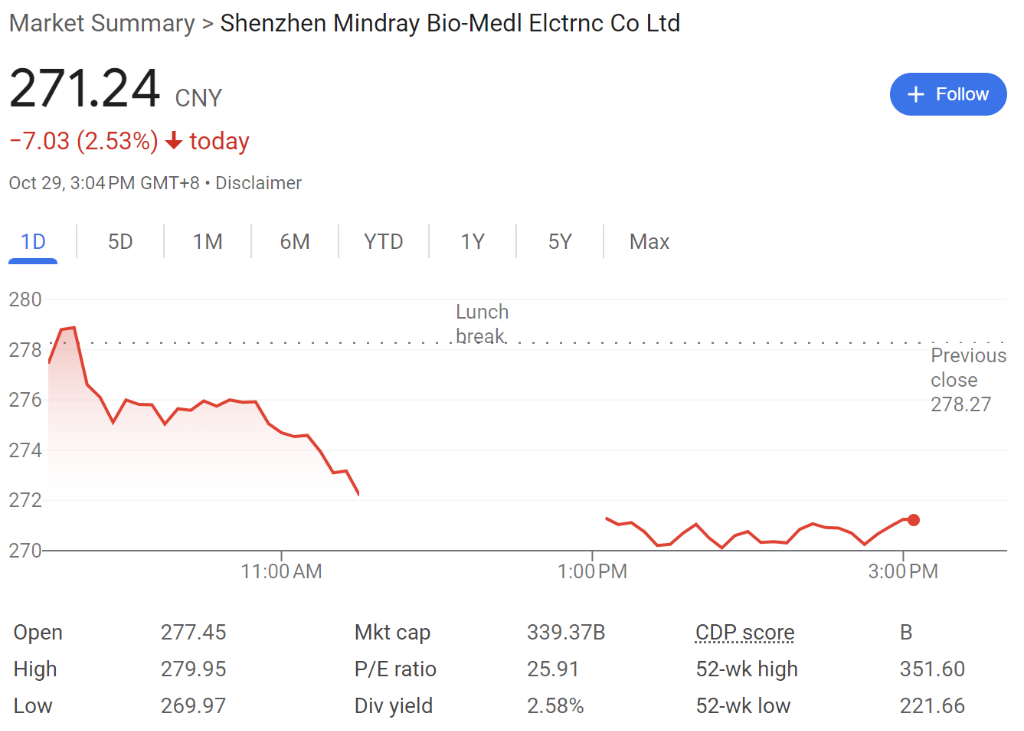Show the Max chart range
The image size is (1024, 731).
pyautogui.click(x=649, y=242)
